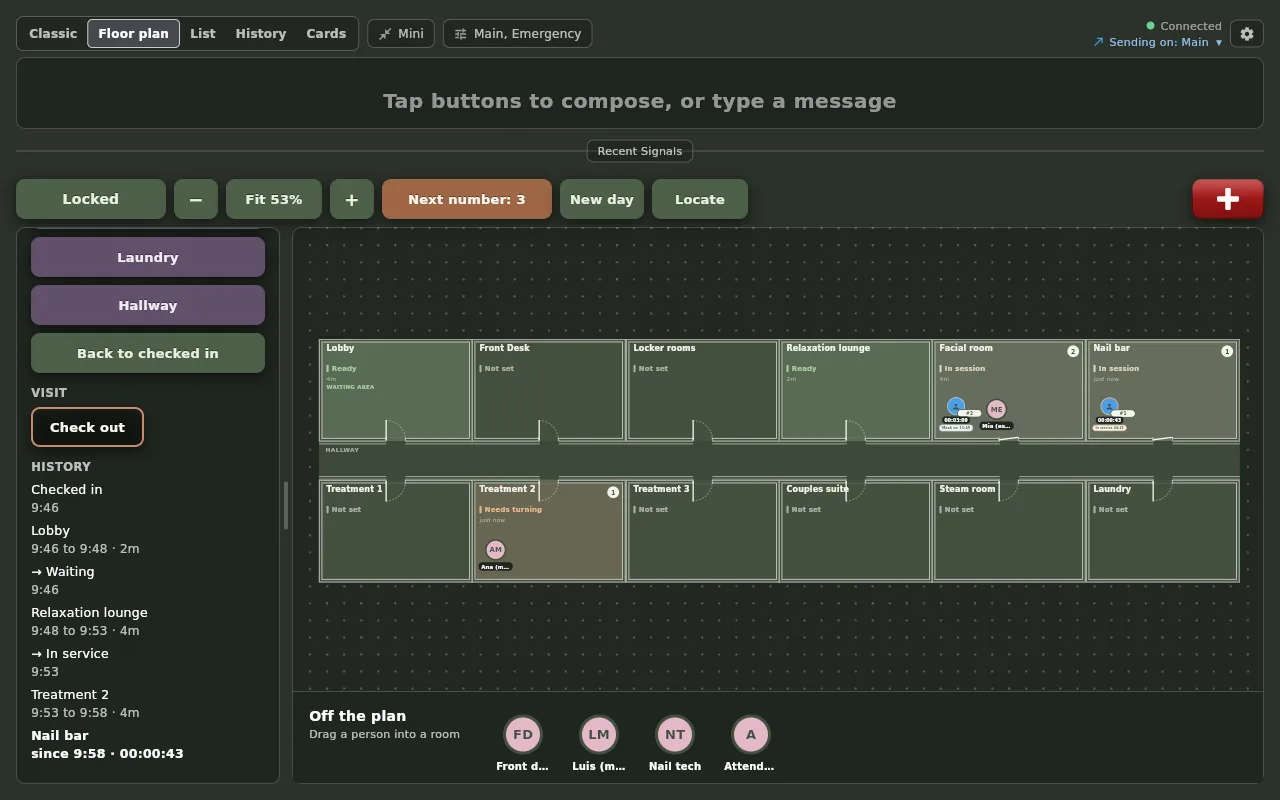Click Back to checked in button
Screen dimensions: 1280x800
click(148, 353)
